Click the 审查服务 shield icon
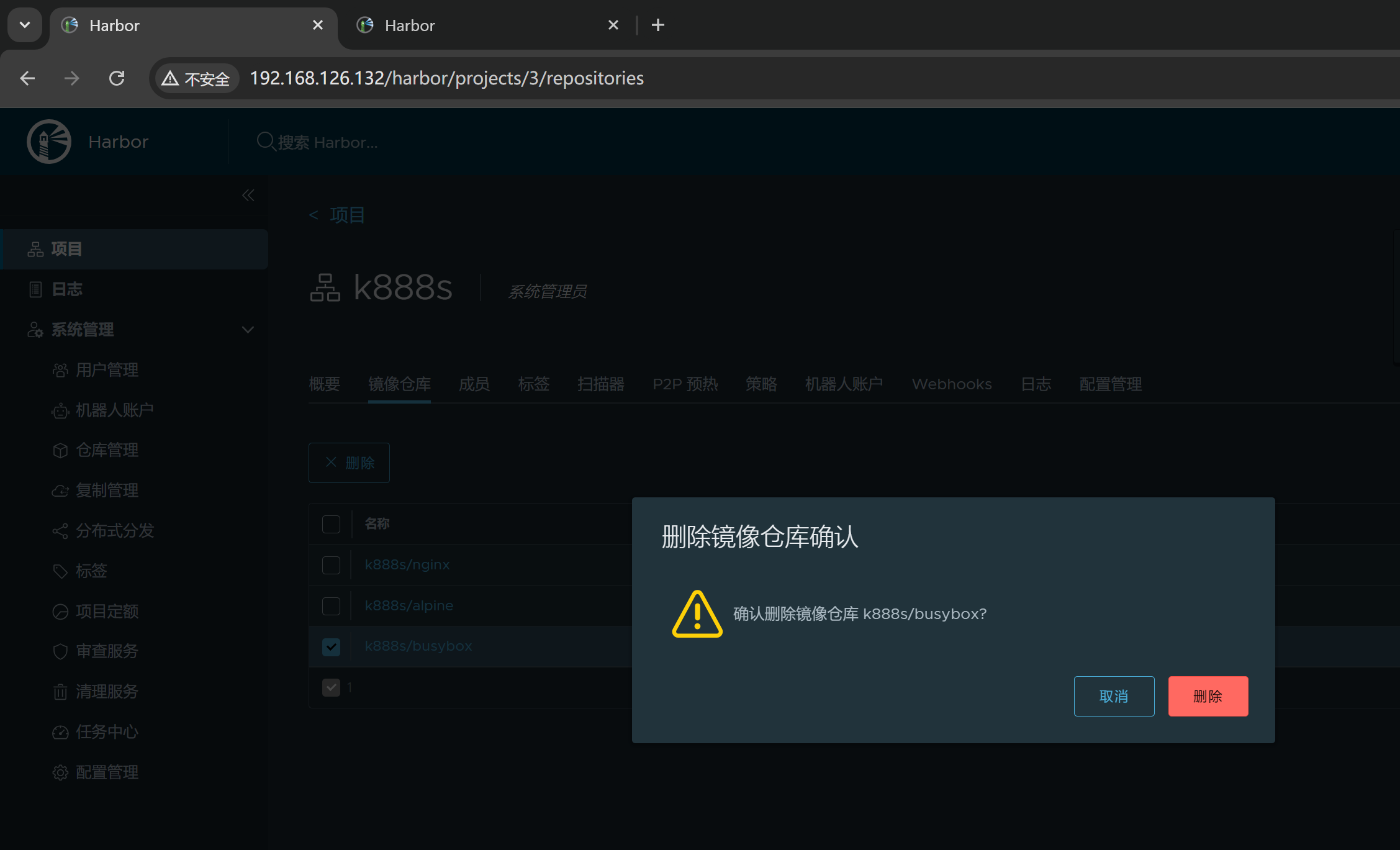Viewport: 1400px width, 850px height. click(60, 651)
